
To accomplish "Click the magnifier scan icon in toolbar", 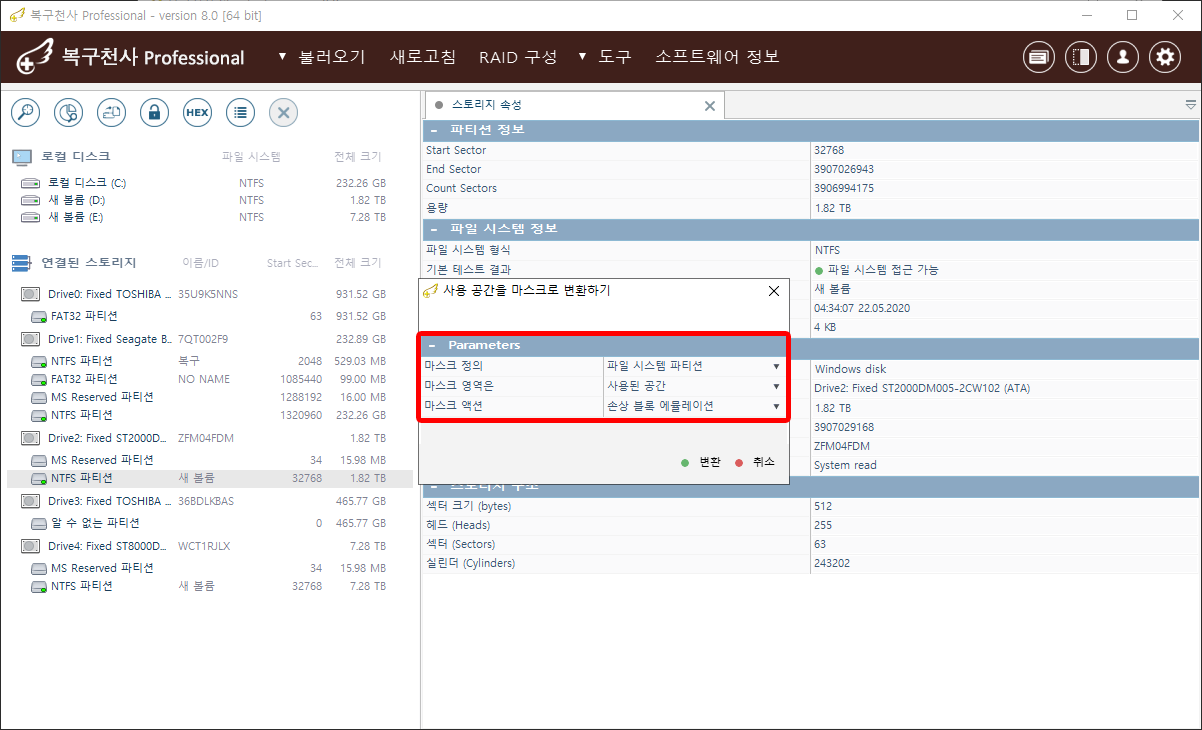I will tap(25, 113).
